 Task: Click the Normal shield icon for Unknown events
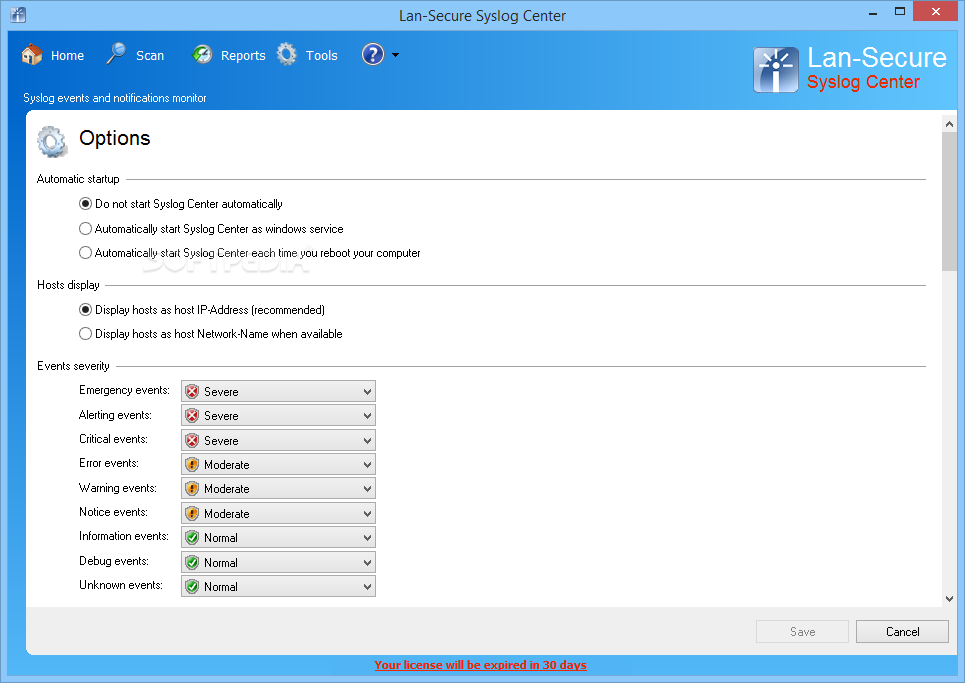(192, 586)
